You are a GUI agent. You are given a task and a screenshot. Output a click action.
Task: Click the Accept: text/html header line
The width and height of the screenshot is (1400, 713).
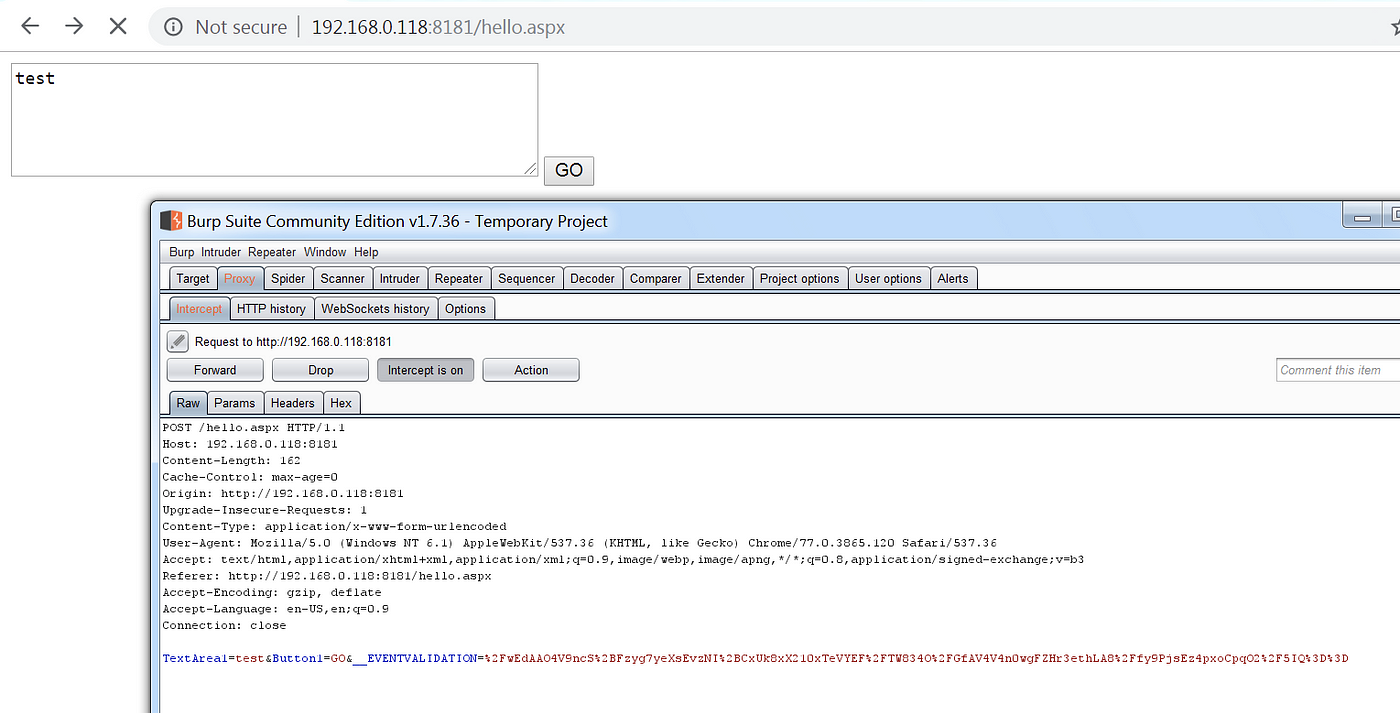(623, 560)
